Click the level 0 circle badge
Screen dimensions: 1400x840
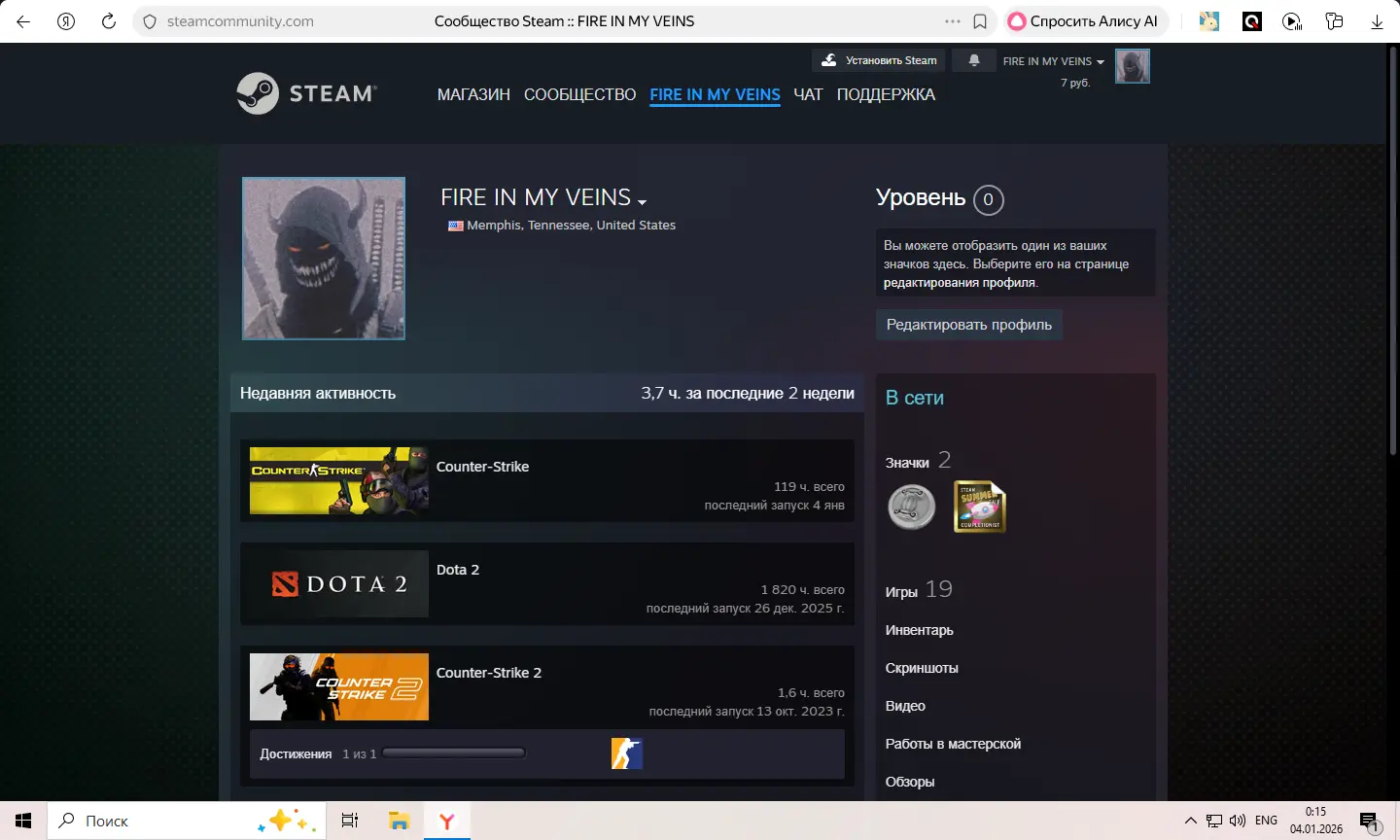[x=988, y=199]
